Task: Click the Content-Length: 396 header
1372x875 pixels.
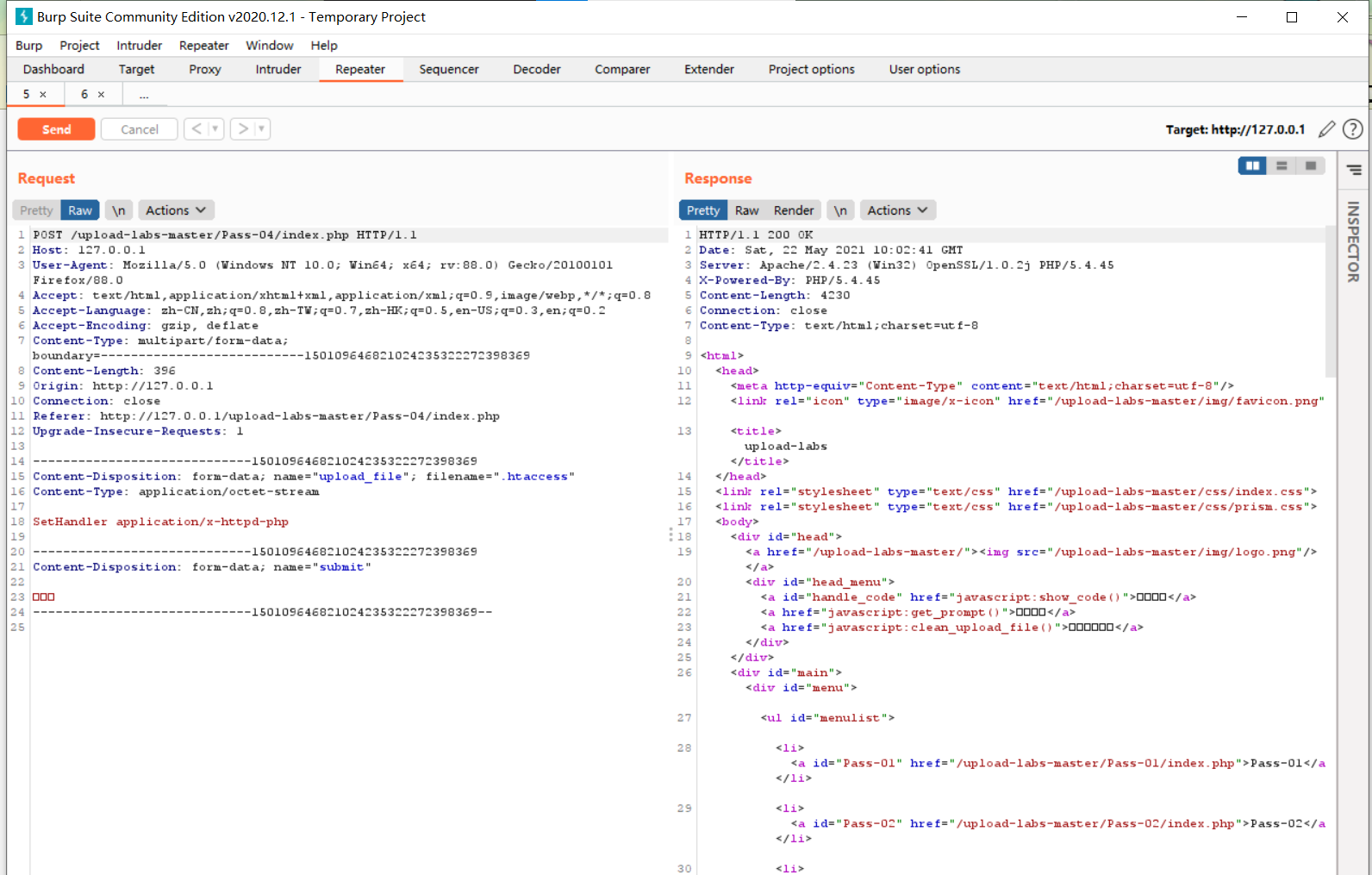Action: 104,371
